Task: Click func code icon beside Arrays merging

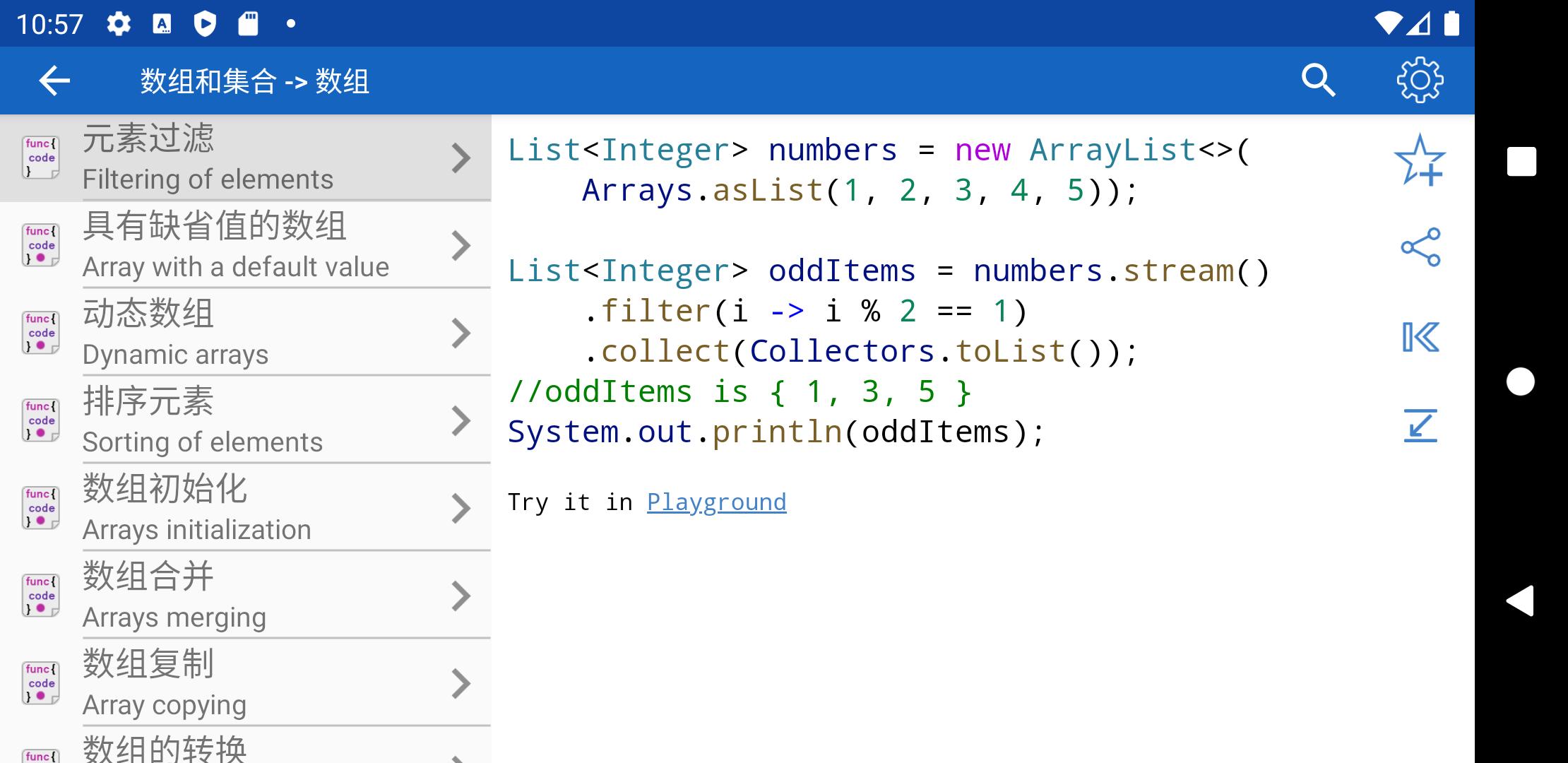Action: pyautogui.click(x=40, y=596)
